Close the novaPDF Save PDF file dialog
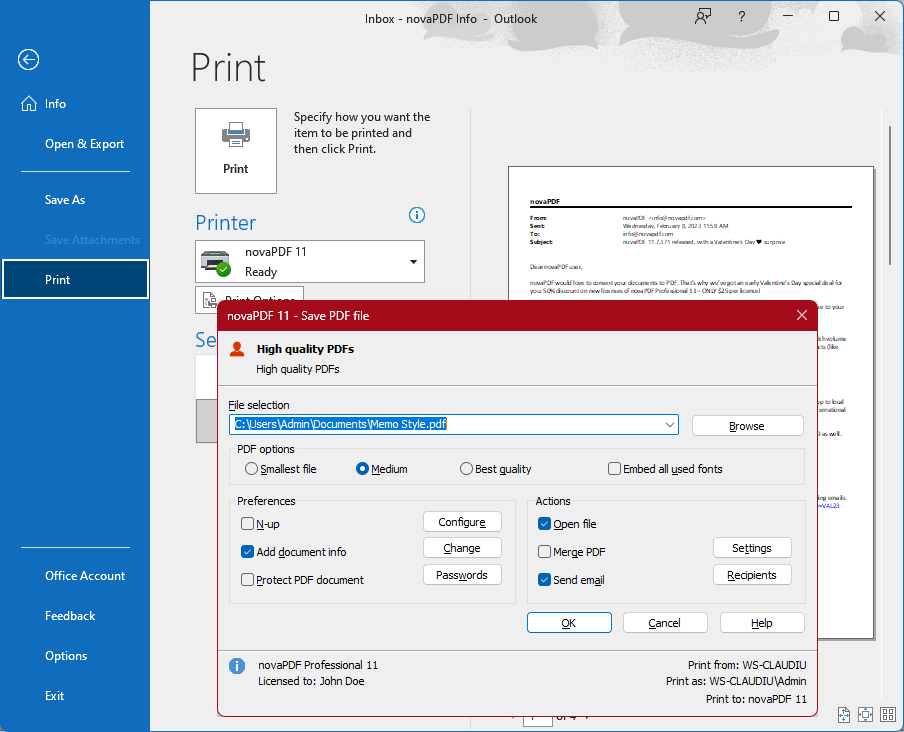Screen dimensions: 904x732 tap(801, 315)
